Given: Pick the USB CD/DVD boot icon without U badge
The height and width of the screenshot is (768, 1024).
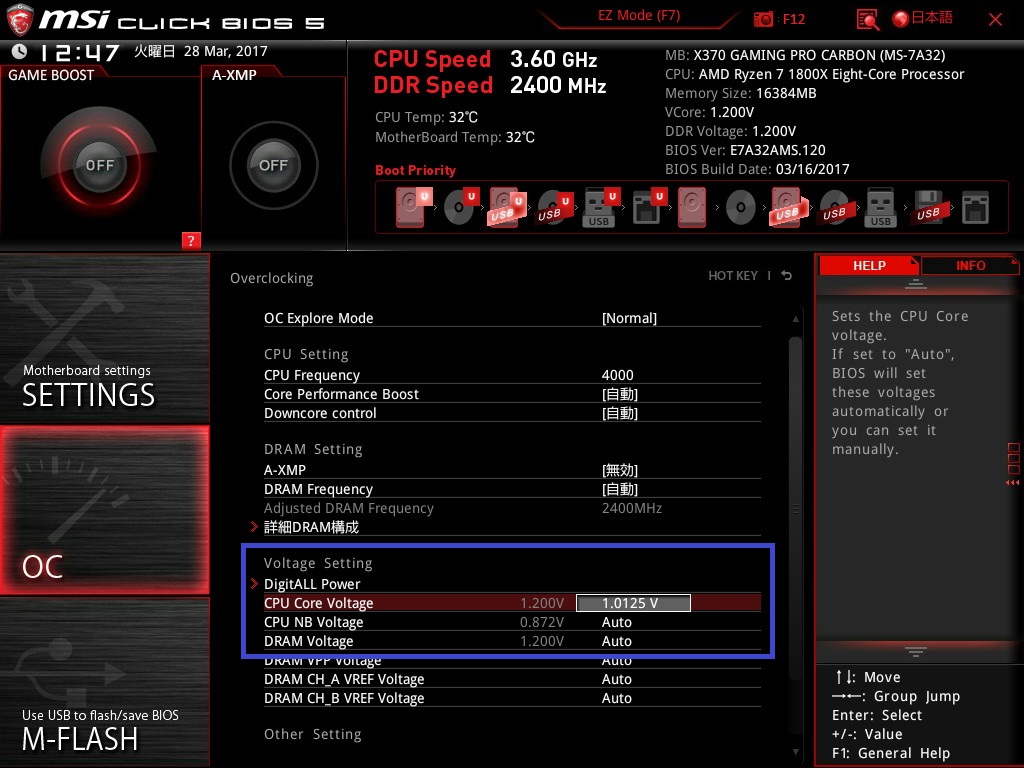Looking at the screenshot, I should (x=834, y=208).
